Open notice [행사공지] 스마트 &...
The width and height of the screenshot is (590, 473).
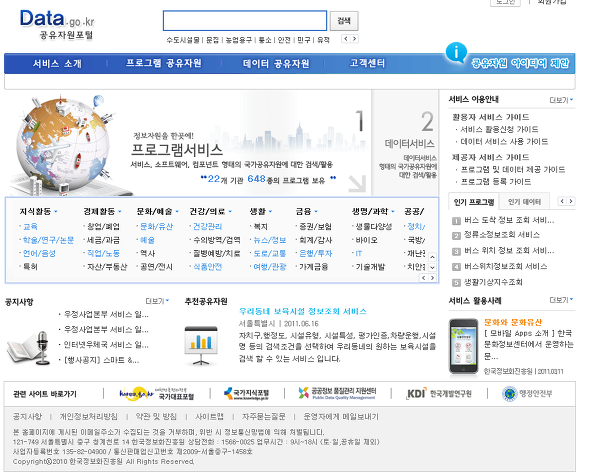[x=102, y=360]
